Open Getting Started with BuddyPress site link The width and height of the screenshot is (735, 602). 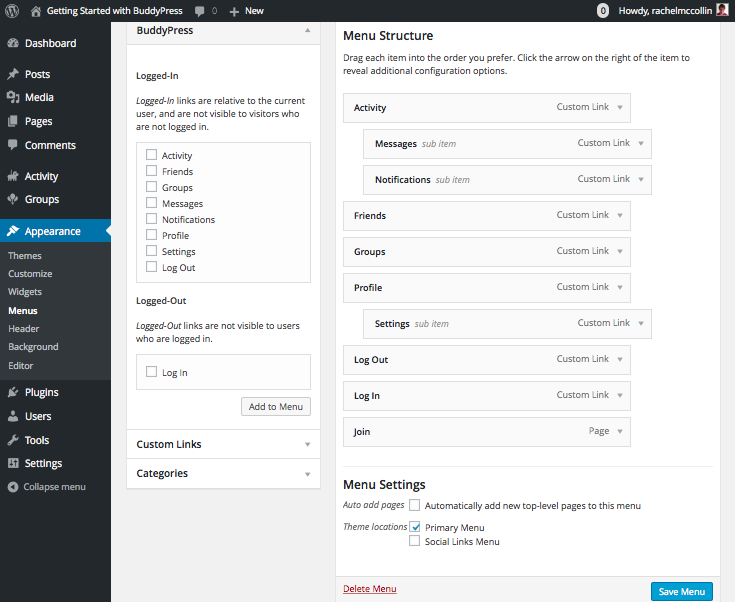pos(114,11)
